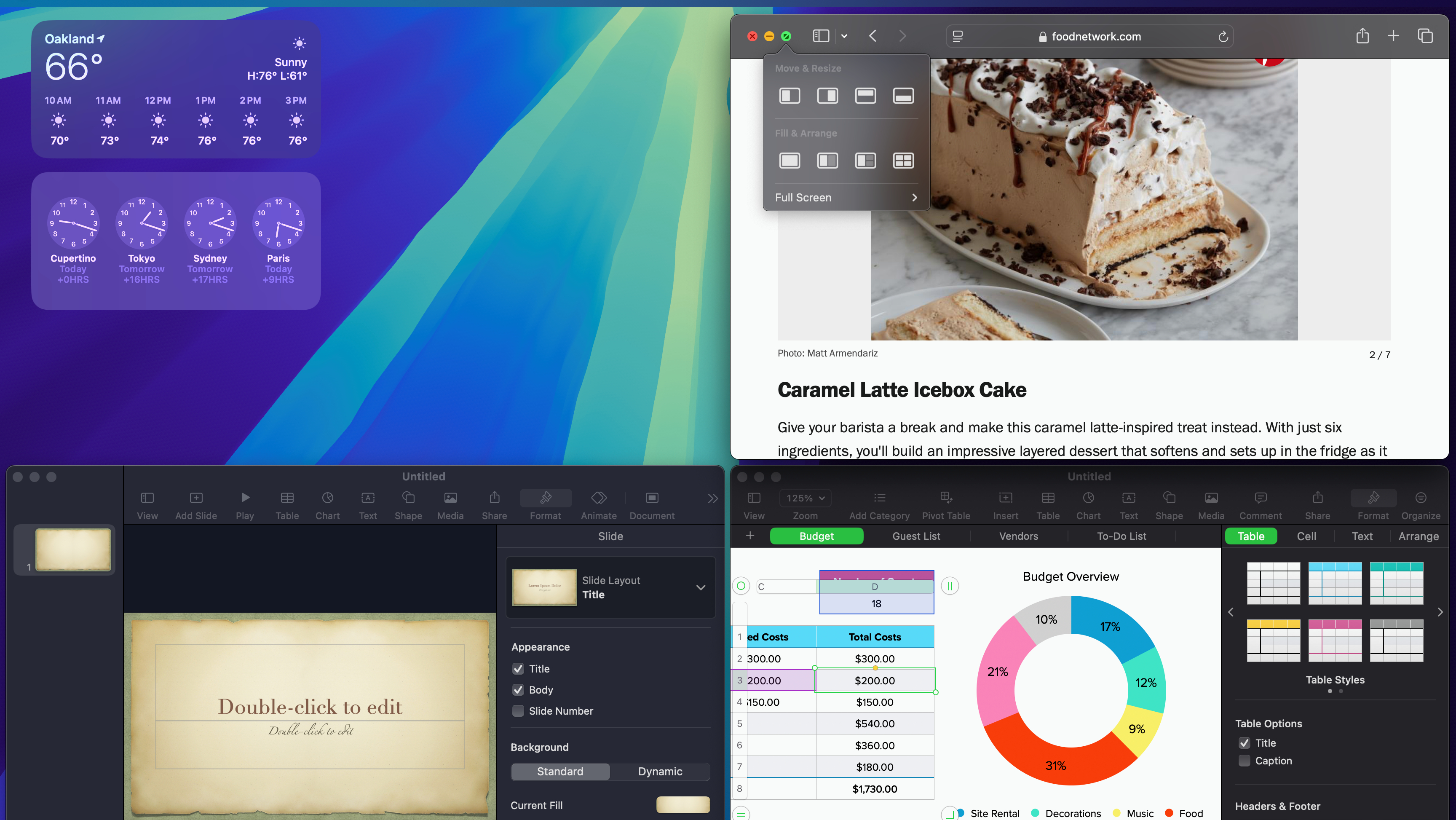Click Safari share icon
1456x820 pixels.
point(1362,36)
